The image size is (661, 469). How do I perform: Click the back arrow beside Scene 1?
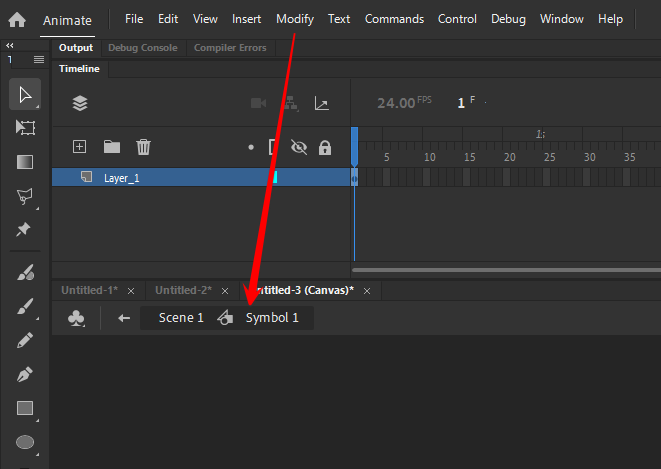click(124, 318)
